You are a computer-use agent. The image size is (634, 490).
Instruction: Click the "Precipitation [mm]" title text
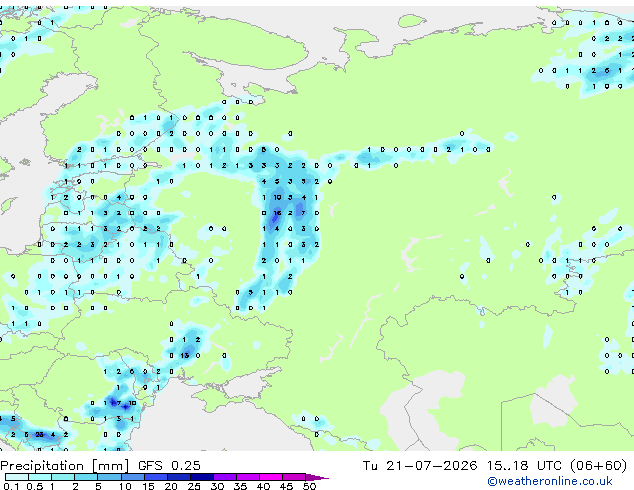[x=65, y=466]
